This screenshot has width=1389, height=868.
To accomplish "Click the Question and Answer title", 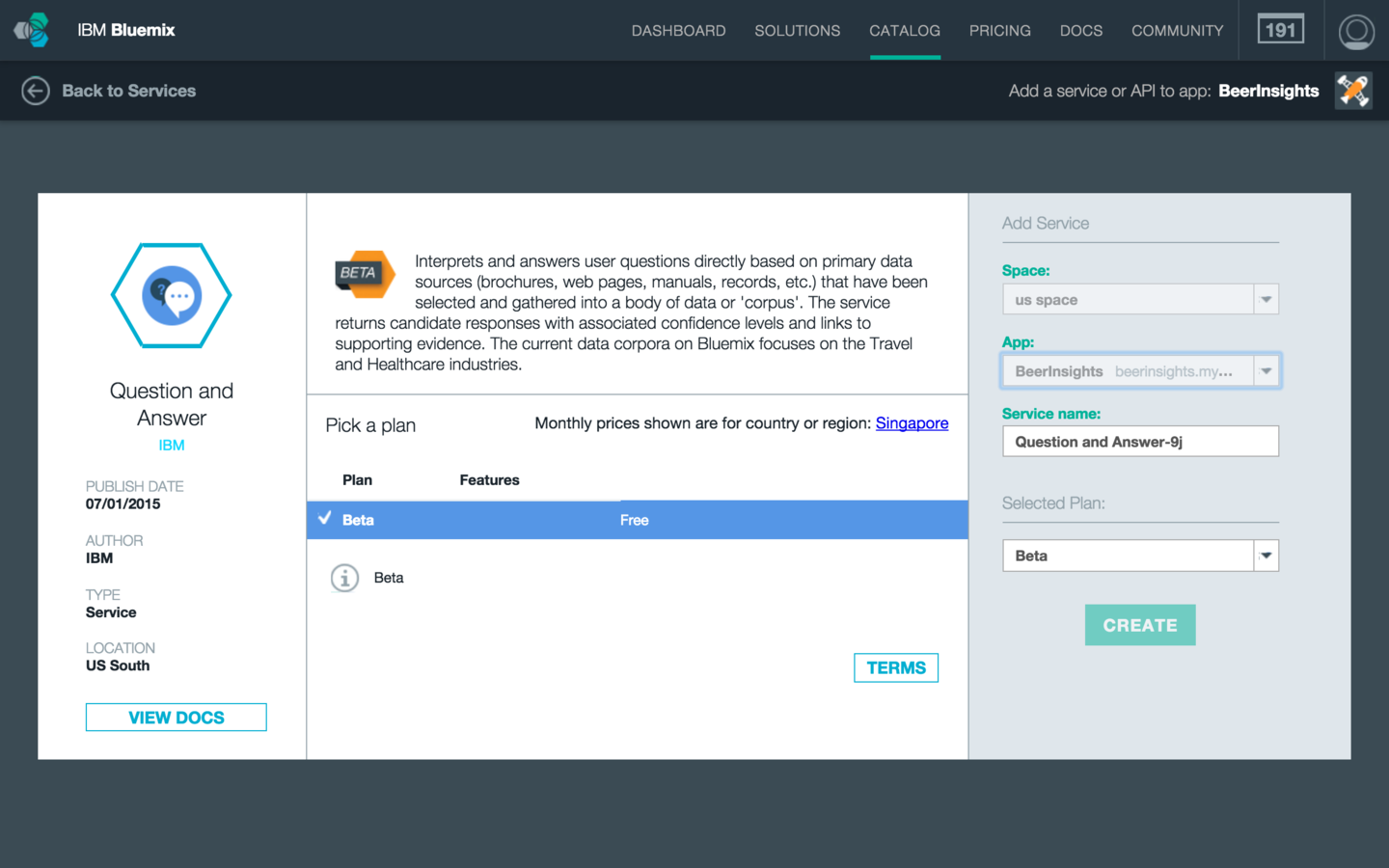I will (x=172, y=404).
